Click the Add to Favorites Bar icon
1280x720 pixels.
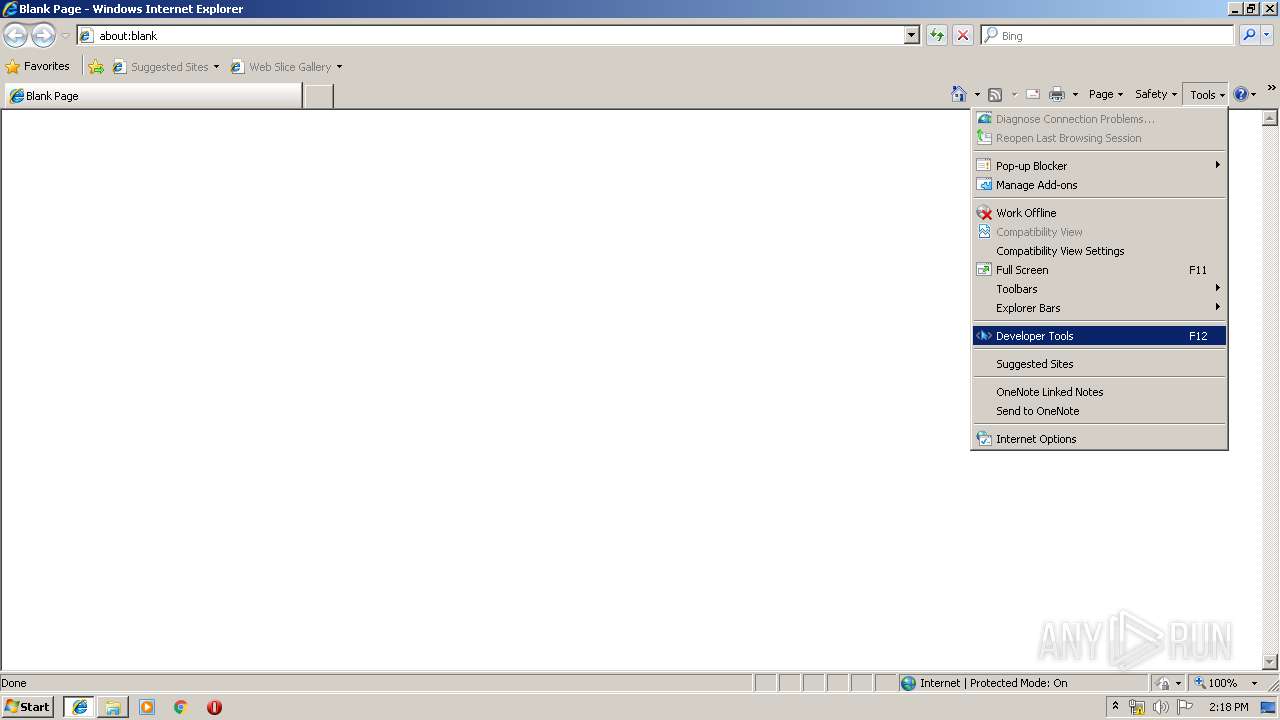point(96,67)
